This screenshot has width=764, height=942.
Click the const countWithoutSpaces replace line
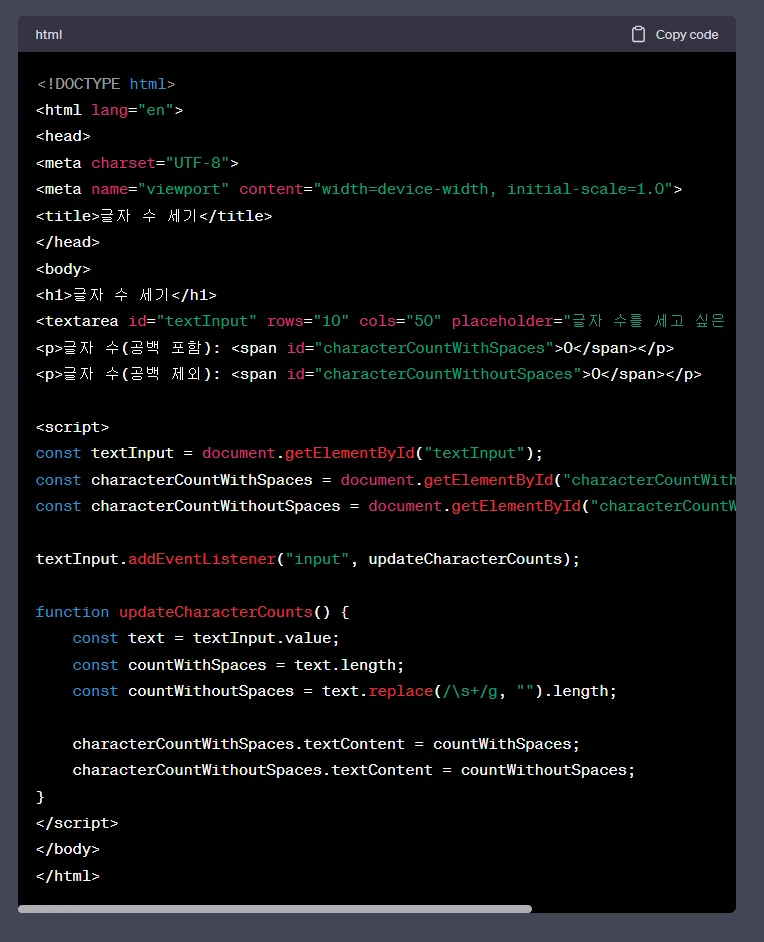pyautogui.click(x=345, y=691)
